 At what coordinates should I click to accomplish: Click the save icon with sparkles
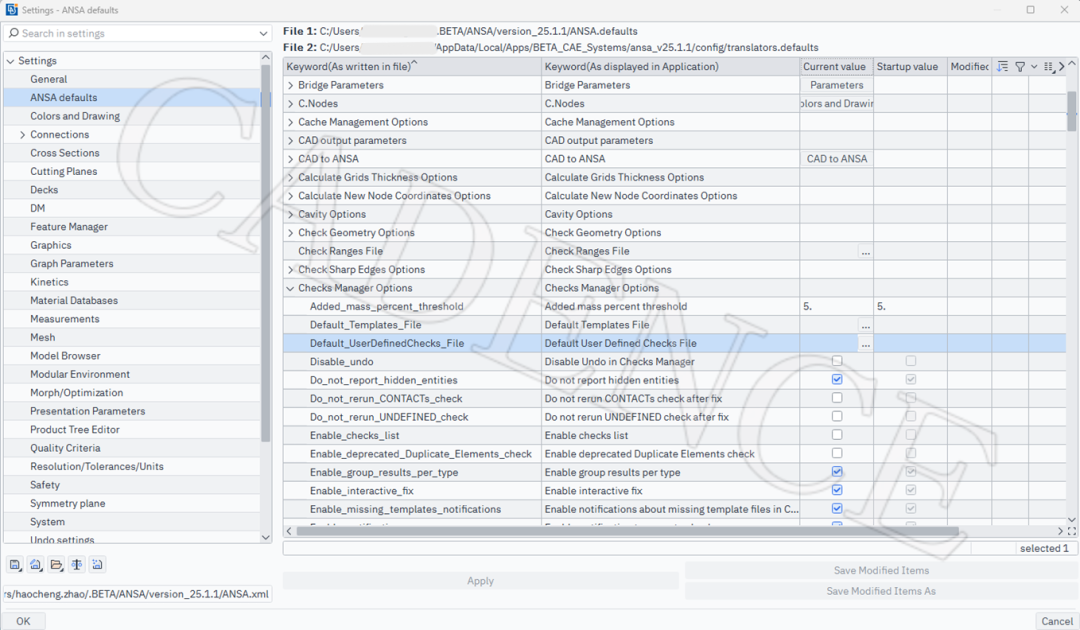[x=97, y=565]
